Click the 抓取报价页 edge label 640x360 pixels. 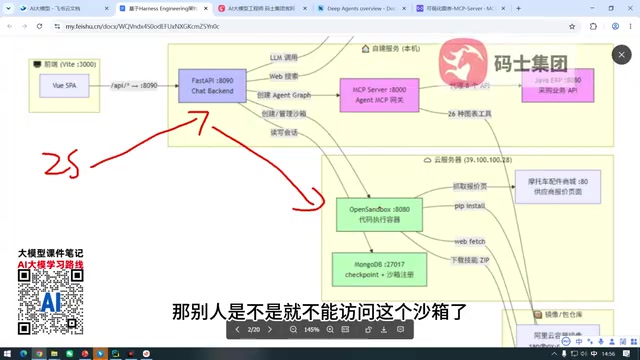point(469,187)
